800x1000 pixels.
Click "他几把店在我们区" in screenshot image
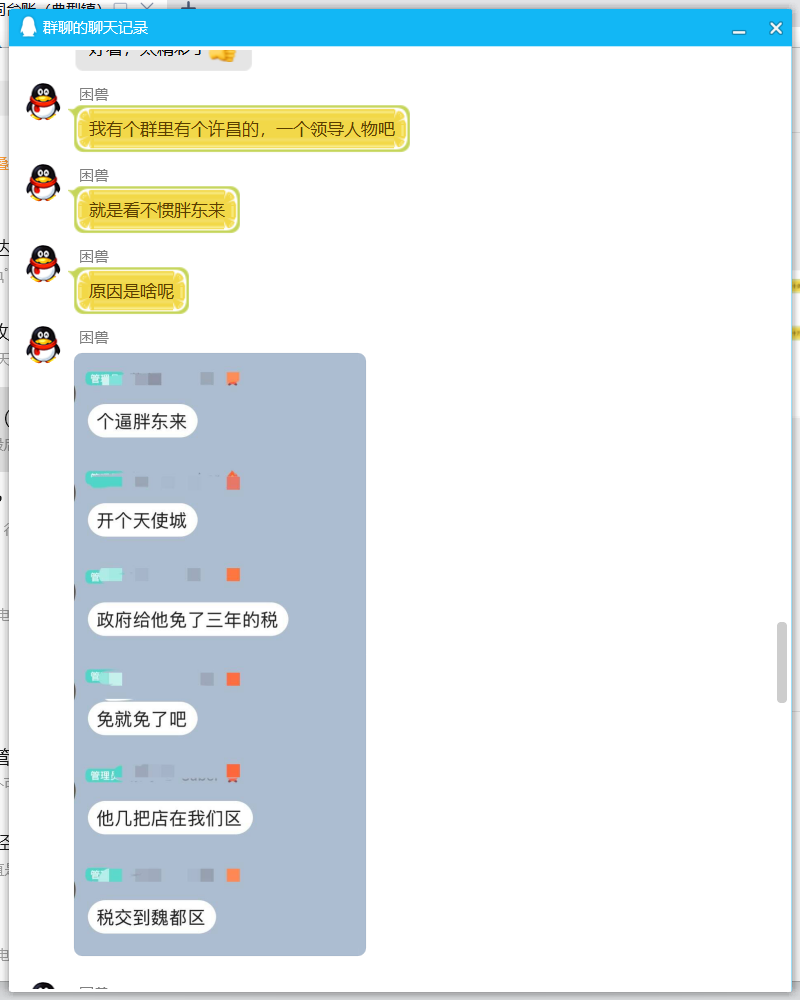pyautogui.click(x=170, y=818)
